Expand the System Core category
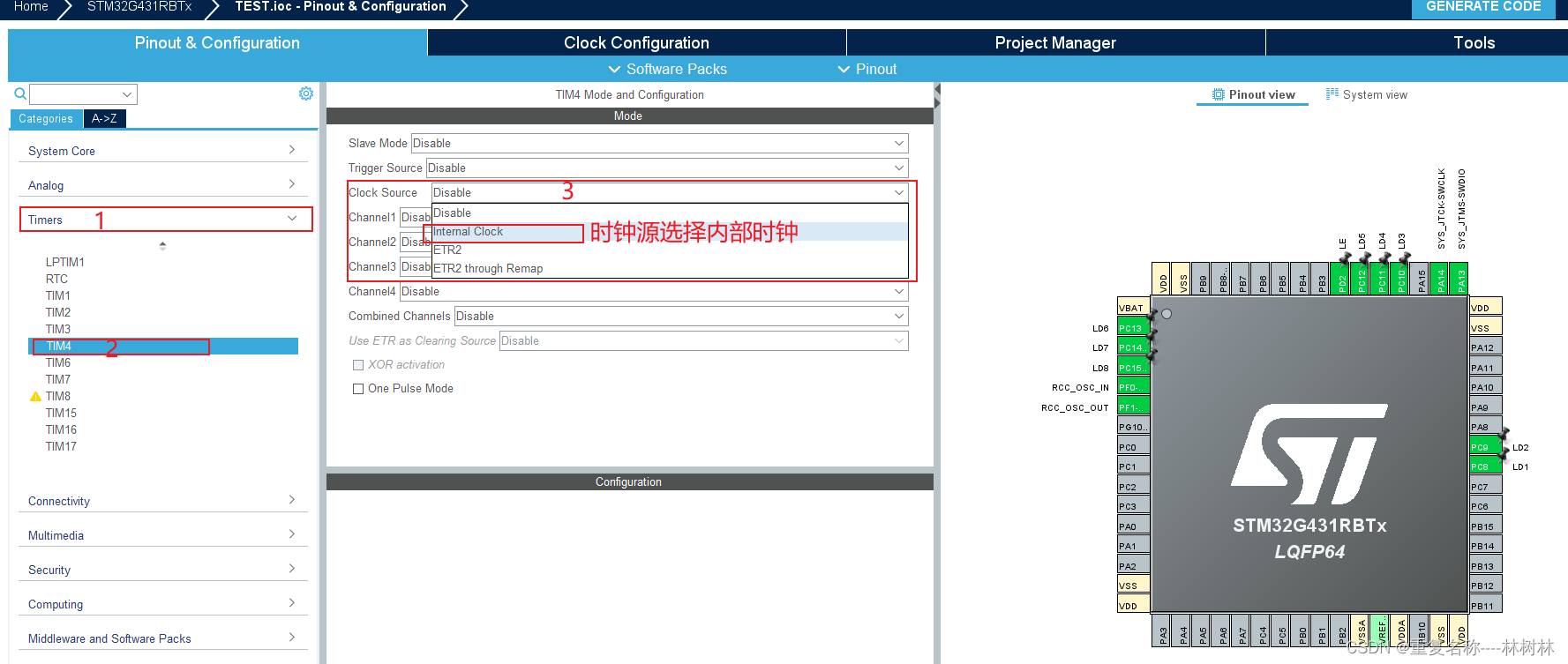Screen dimensions: 1568x664 (163, 151)
